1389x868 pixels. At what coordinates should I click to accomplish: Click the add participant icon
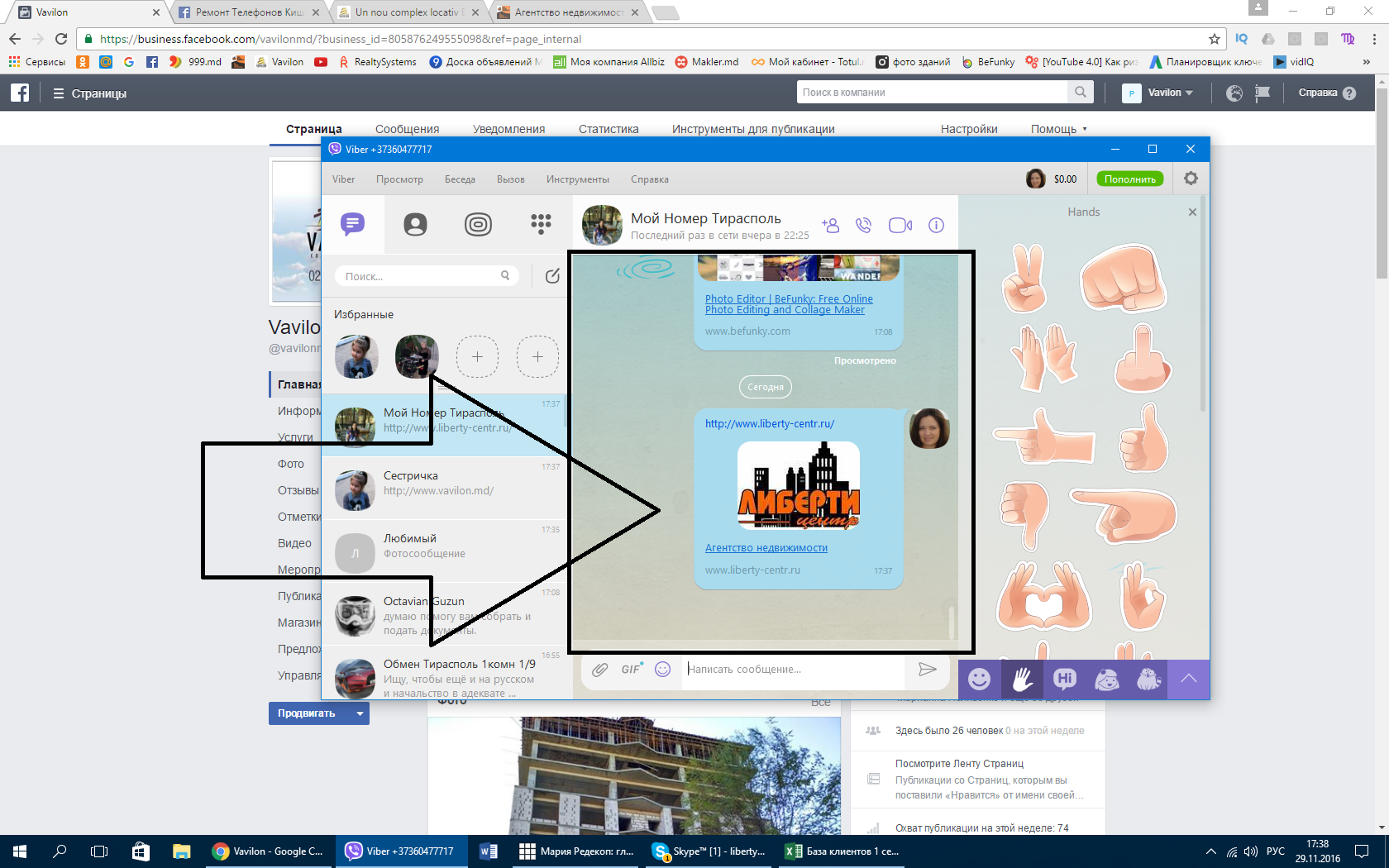[830, 225]
